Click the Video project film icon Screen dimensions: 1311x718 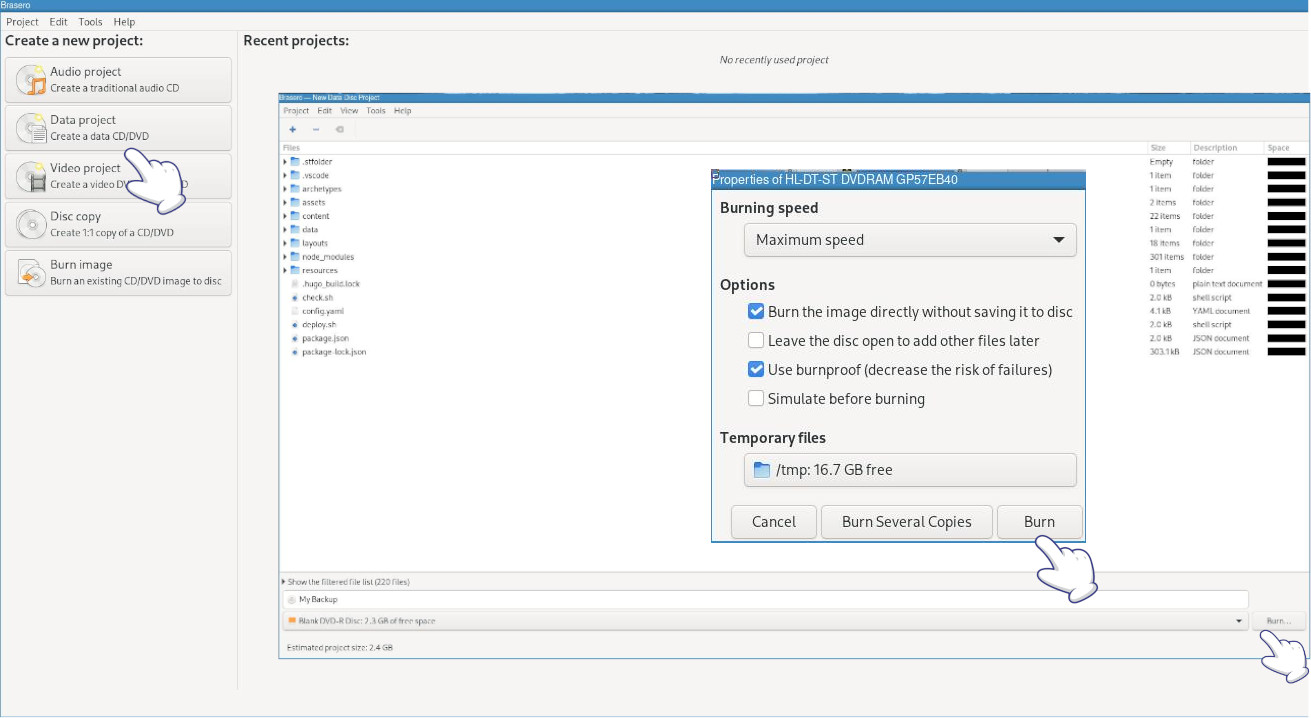click(32, 177)
